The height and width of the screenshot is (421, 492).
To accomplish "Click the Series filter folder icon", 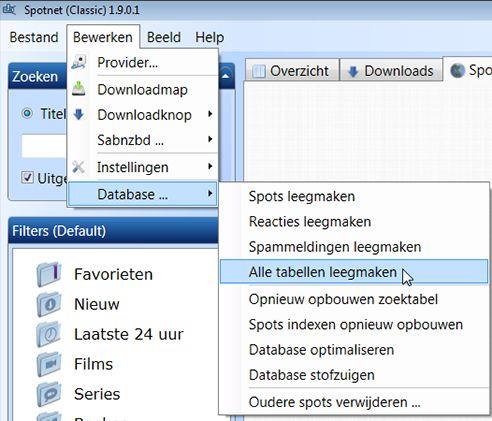I will 48,394.
